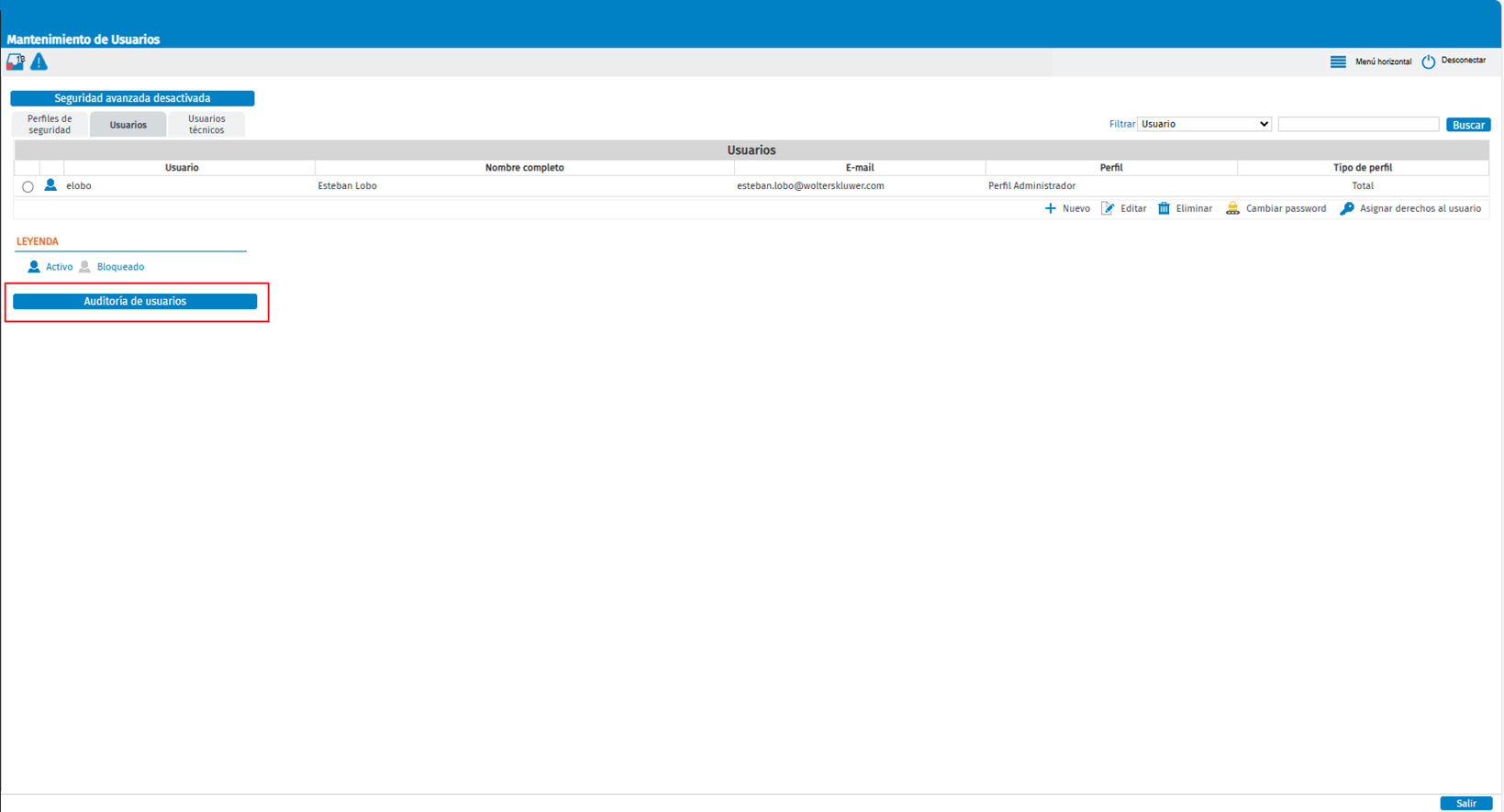
Task: Click the Usuario column header
Action: tap(182, 168)
